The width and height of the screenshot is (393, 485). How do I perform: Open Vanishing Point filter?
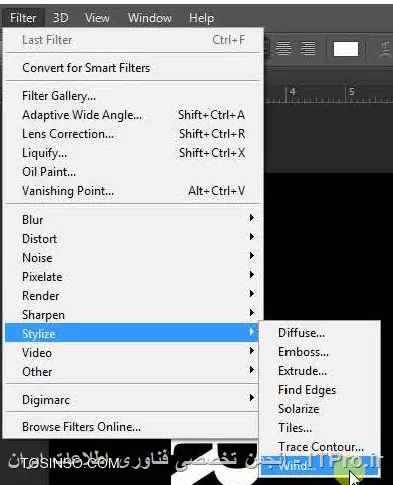pos(132,191)
